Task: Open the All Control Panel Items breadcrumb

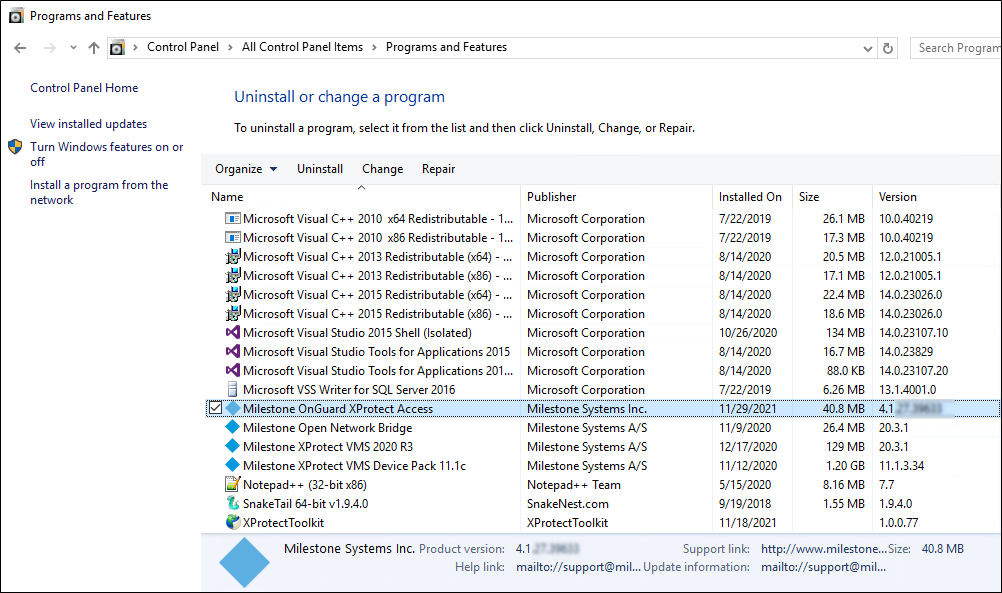Action: click(300, 46)
